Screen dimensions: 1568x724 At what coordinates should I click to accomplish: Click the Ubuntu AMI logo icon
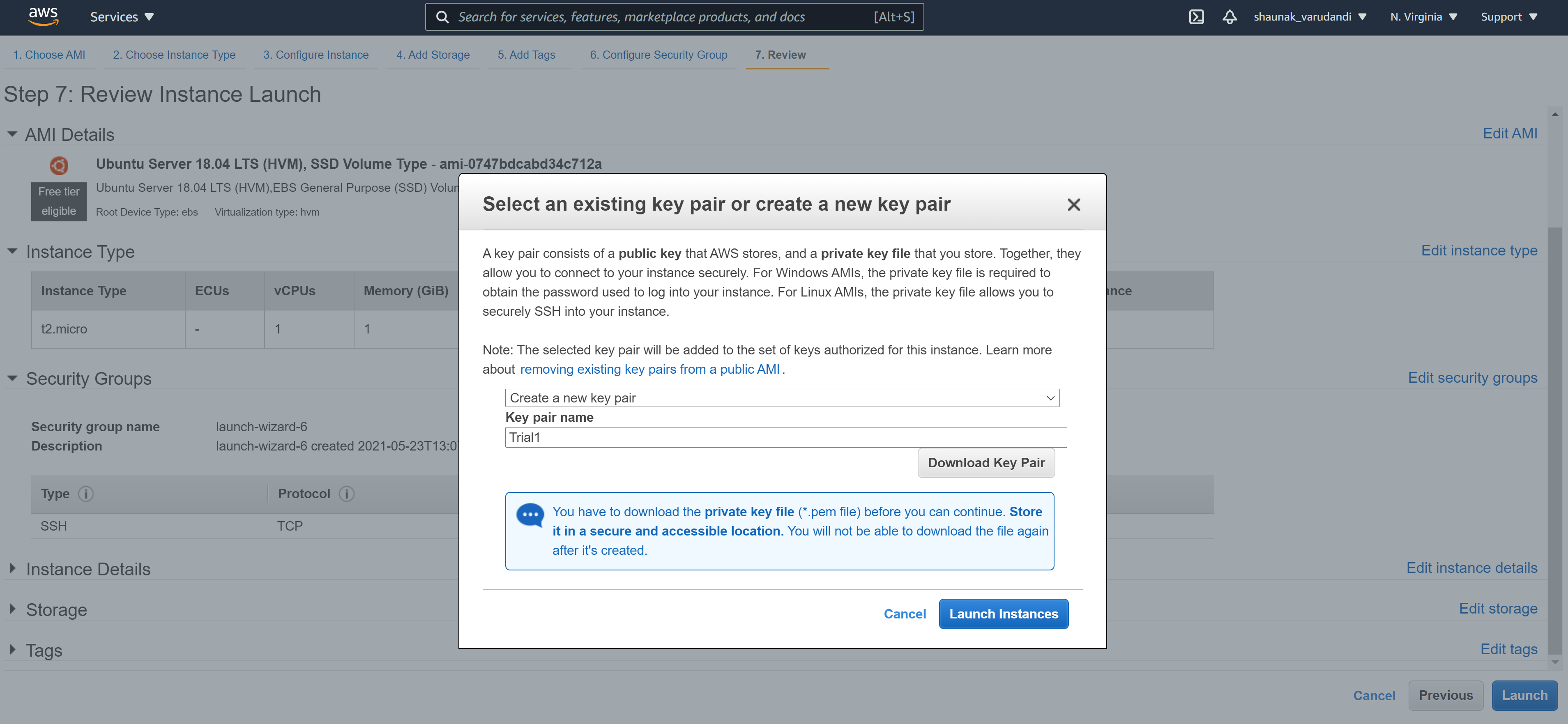click(x=59, y=165)
